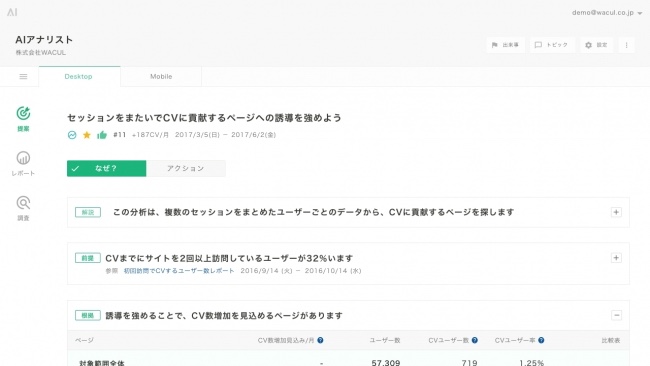
Task: Click the 1.25% CV user rate value
Action: tap(531, 362)
